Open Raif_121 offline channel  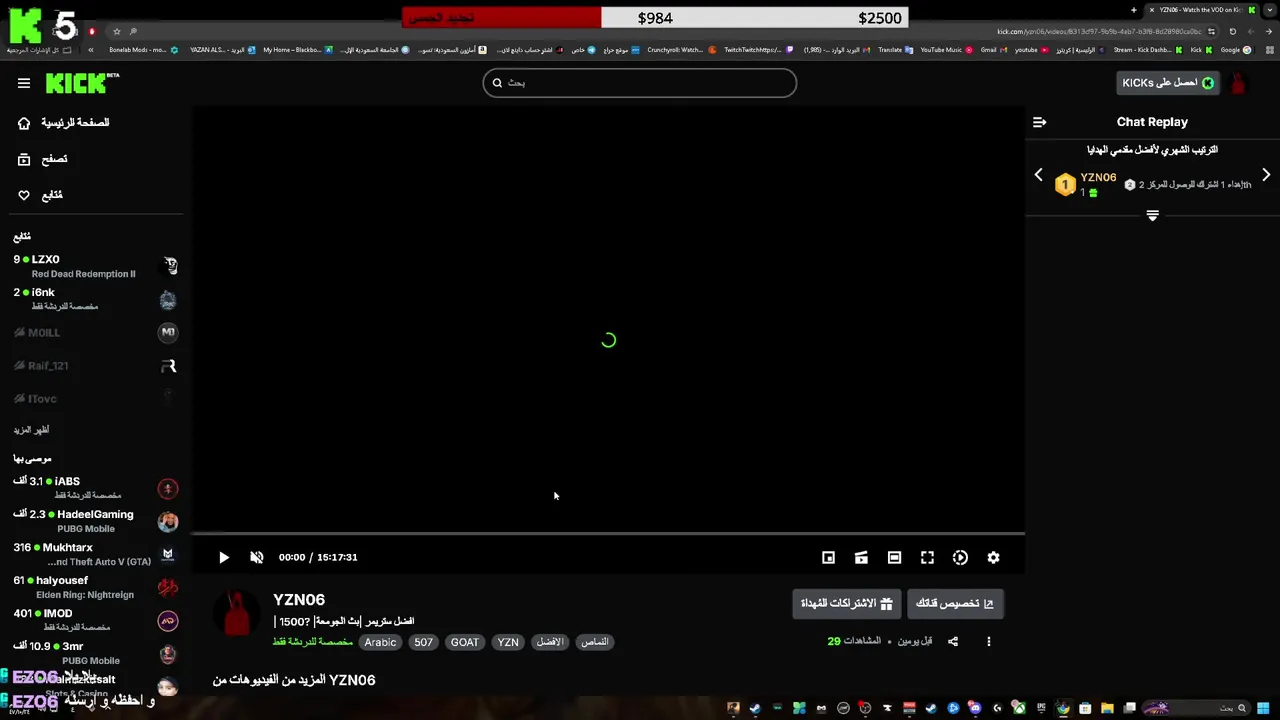coord(95,366)
